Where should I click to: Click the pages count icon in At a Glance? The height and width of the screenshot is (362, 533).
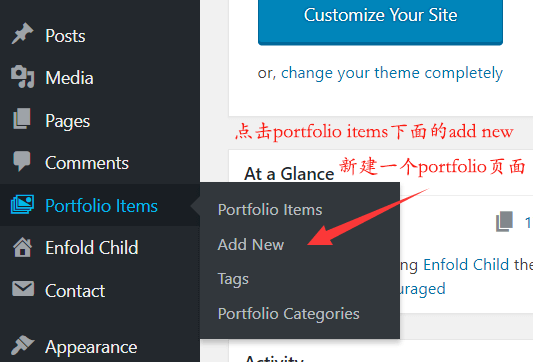pos(504,222)
